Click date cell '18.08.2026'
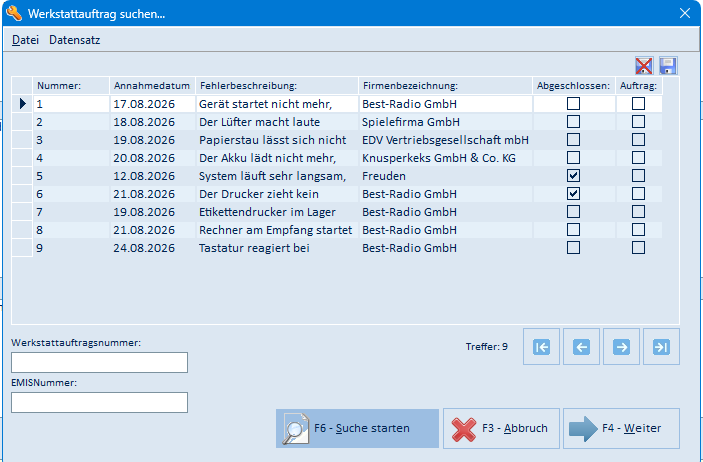This screenshot has height=462, width=703. click(x=152, y=122)
